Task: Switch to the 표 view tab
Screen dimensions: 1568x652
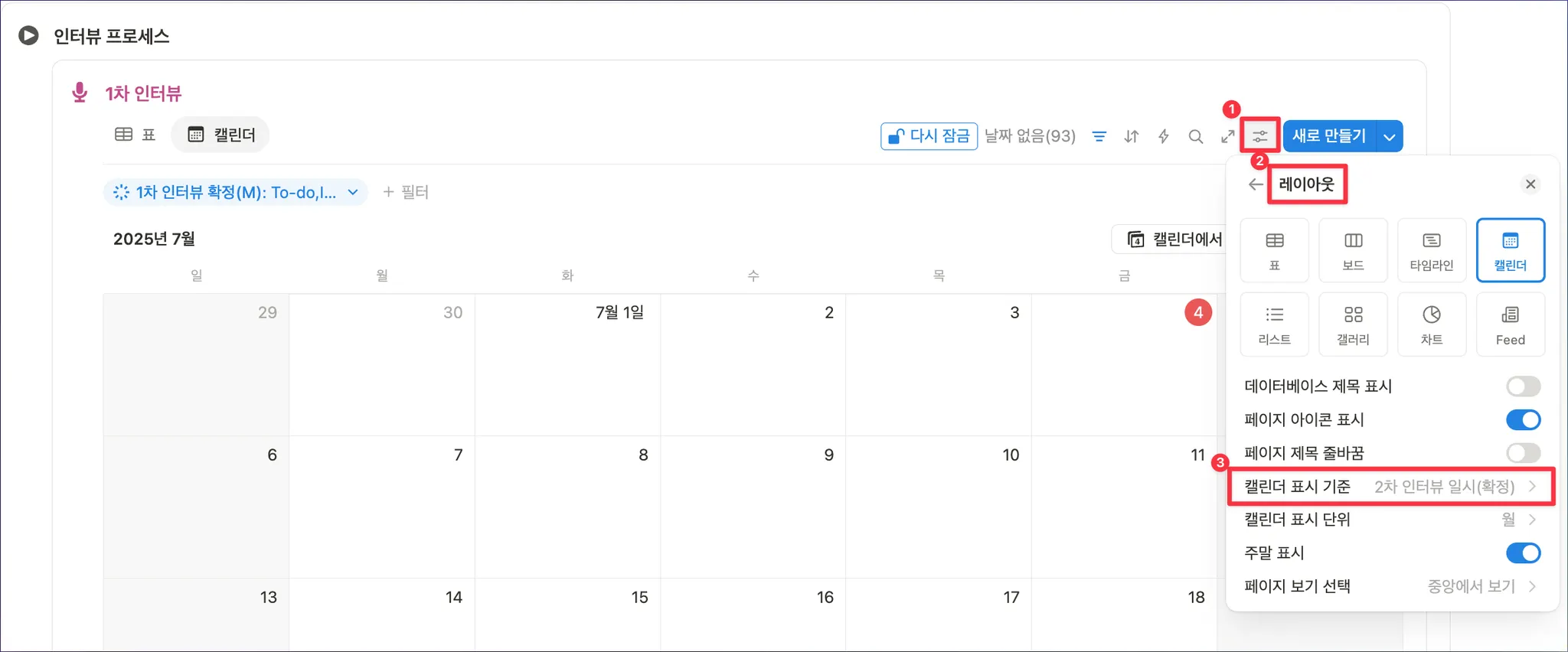Action: pos(136,135)
